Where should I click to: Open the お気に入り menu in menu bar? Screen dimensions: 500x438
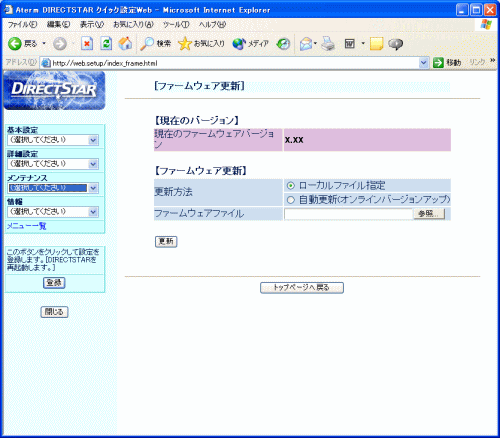(133, 25)
